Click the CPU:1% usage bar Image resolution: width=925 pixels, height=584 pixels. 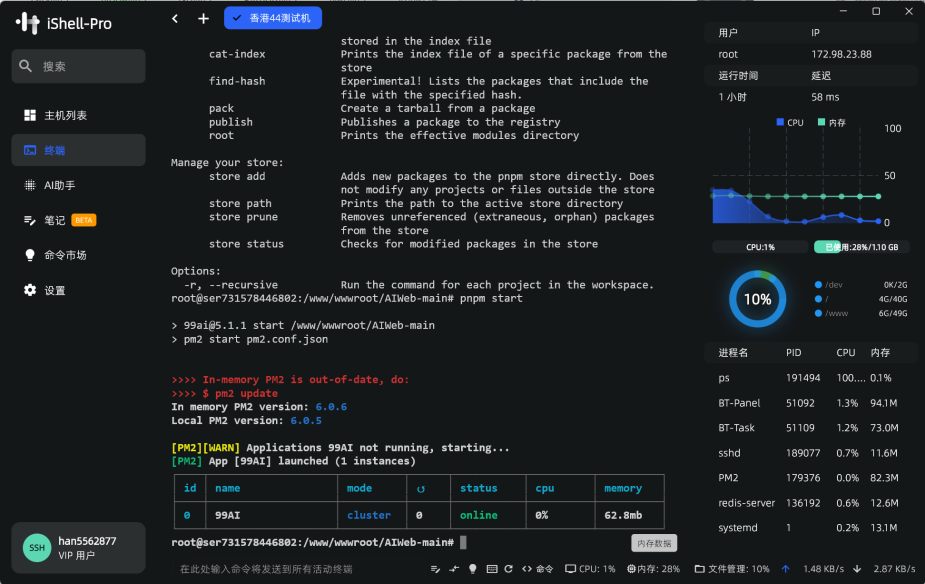click(x=760, y=247)
